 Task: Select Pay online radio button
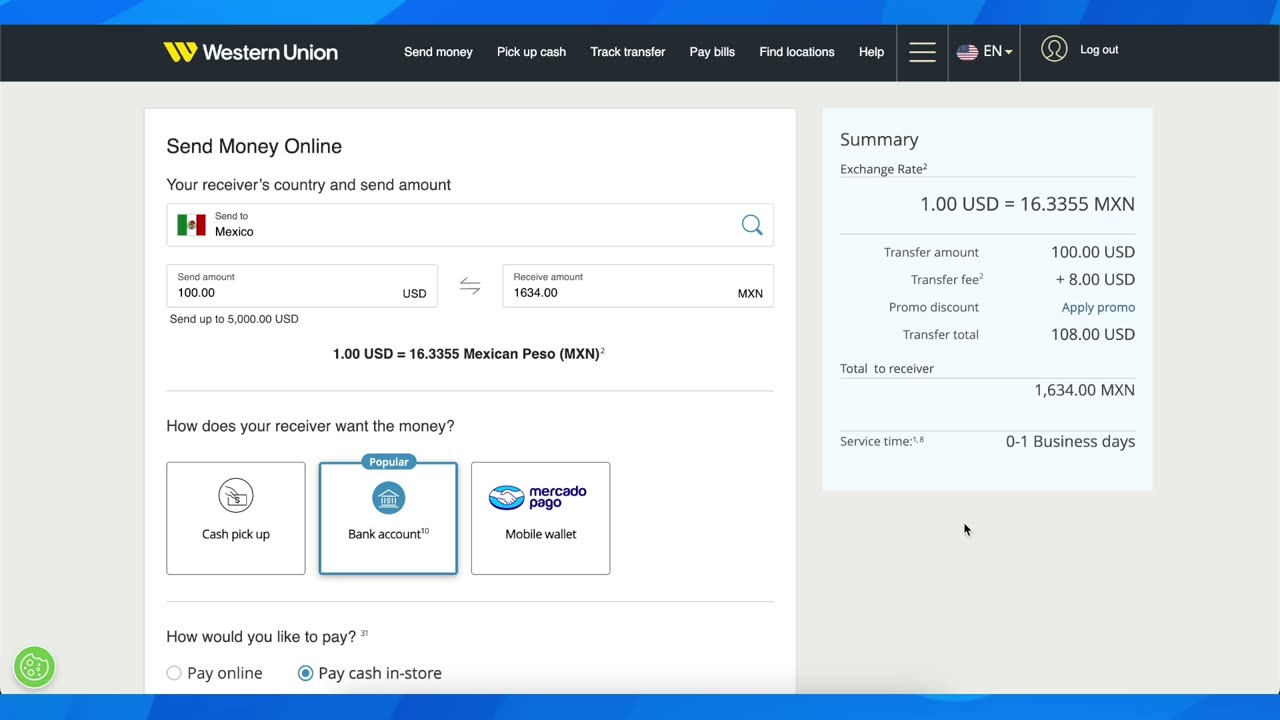click(174, 673)
